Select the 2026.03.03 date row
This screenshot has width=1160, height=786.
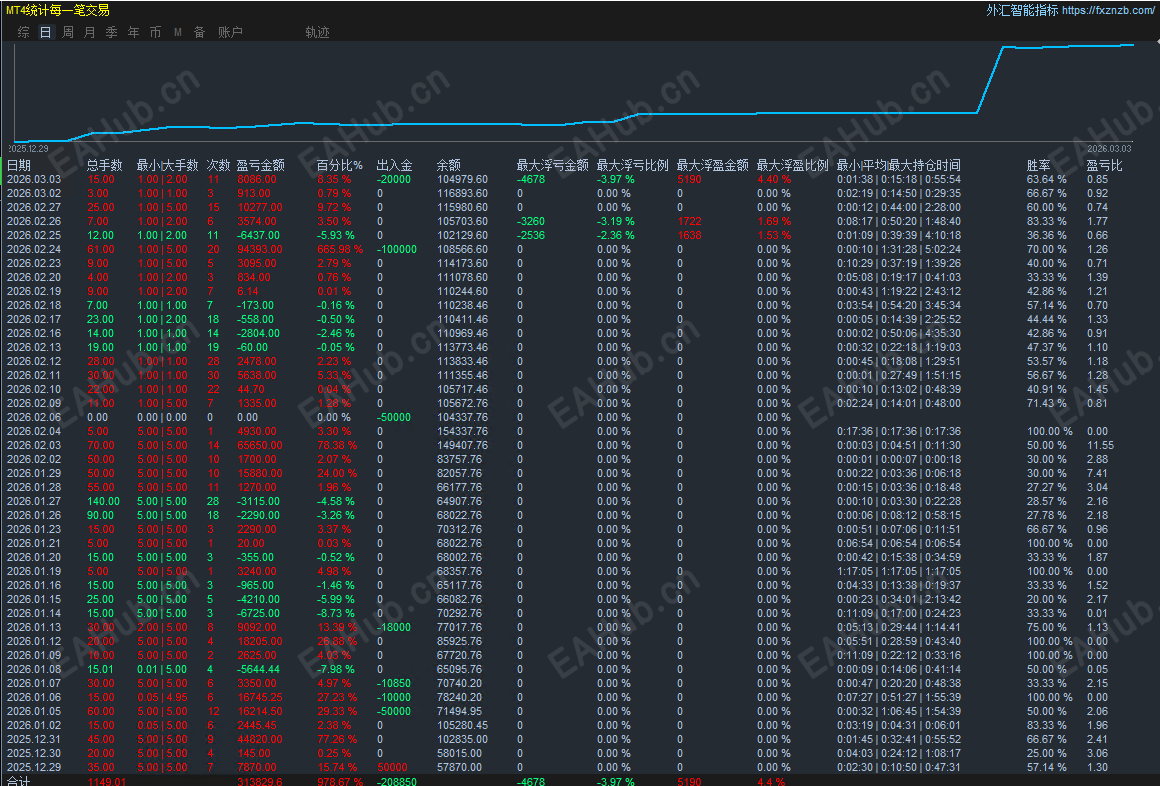[x=34, y=179]
